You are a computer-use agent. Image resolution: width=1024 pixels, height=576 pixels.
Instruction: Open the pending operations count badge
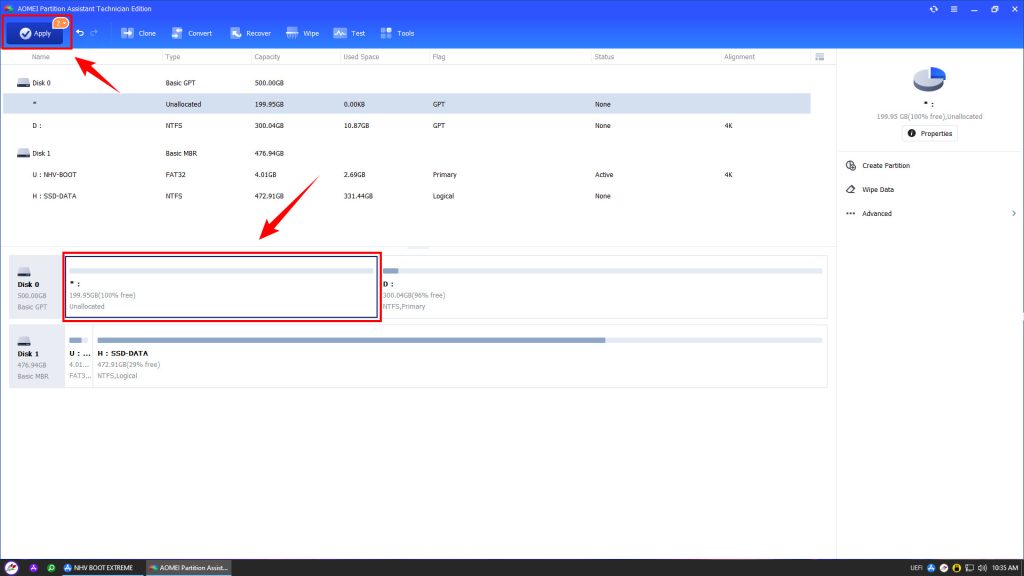tap(60, 23)
